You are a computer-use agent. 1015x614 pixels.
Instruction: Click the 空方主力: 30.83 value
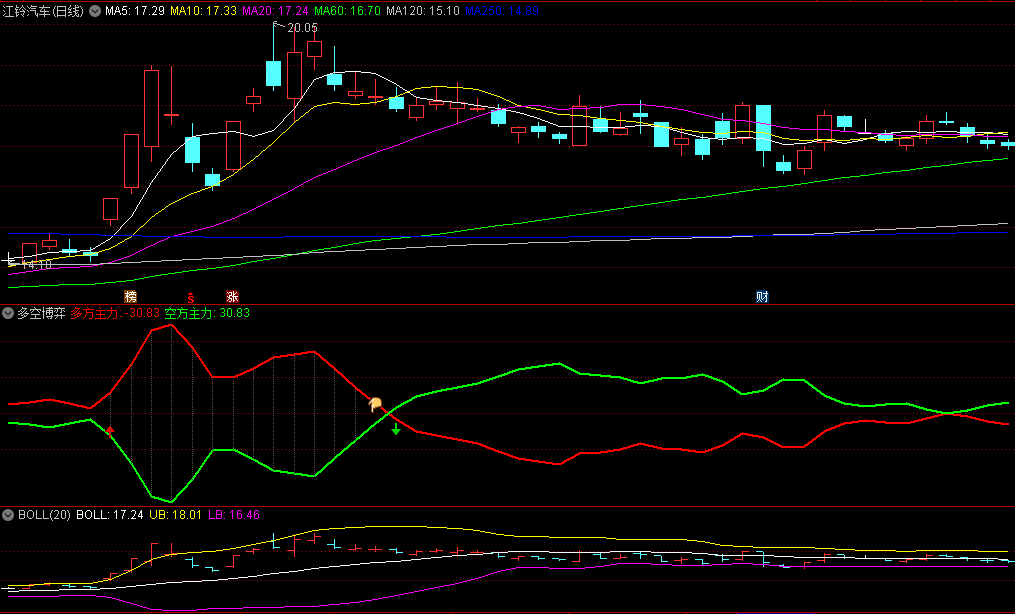207,313
